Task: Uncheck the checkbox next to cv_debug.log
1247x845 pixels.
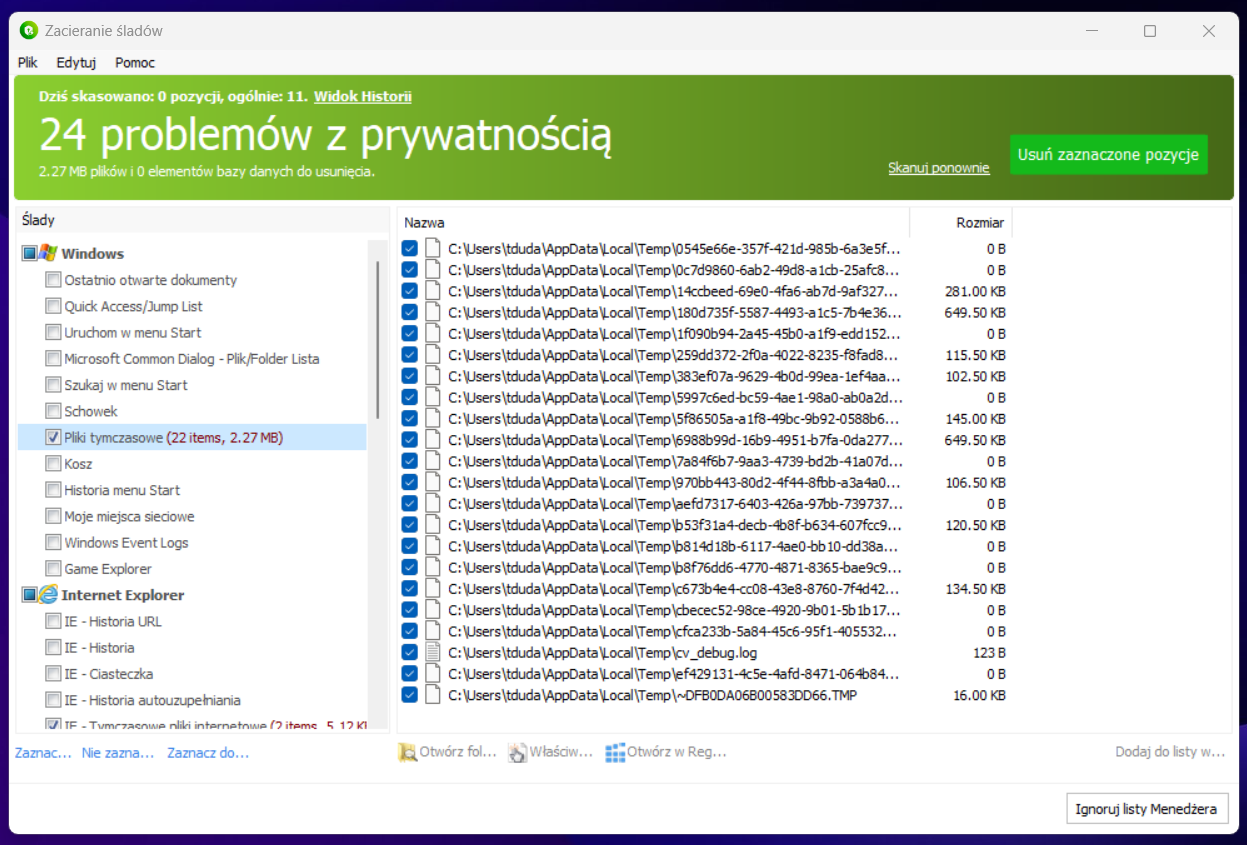Action: tap(409, 652)
